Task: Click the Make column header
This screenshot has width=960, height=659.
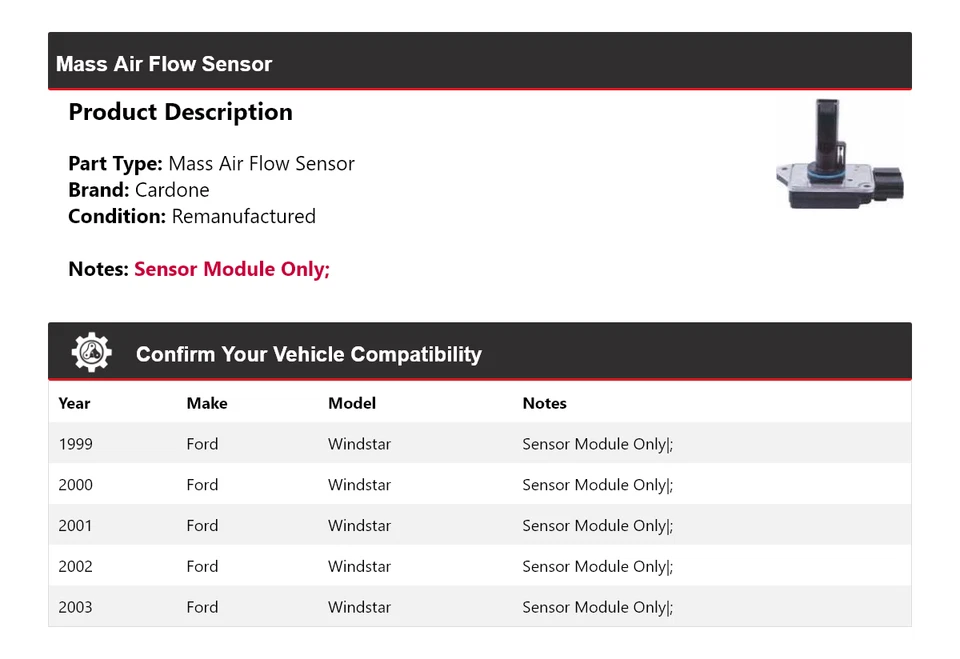Action: click(x=206, y=403)
